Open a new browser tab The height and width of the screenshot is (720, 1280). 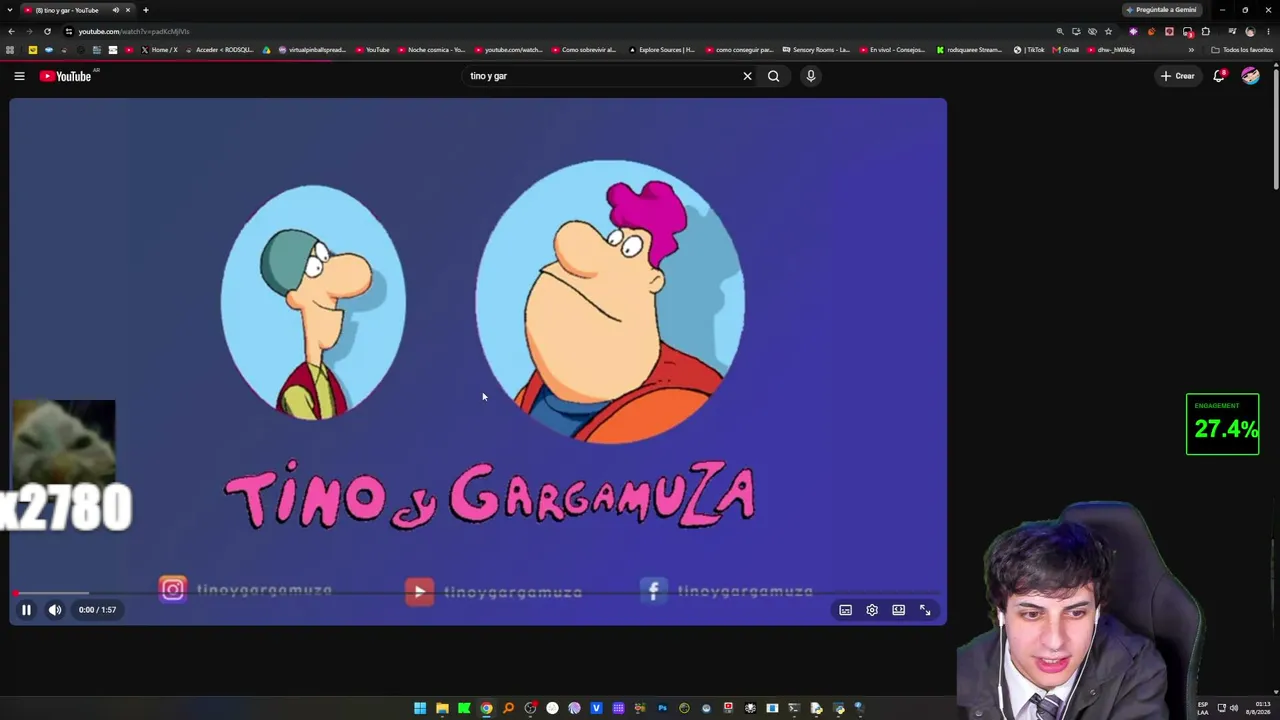point(145,10)
